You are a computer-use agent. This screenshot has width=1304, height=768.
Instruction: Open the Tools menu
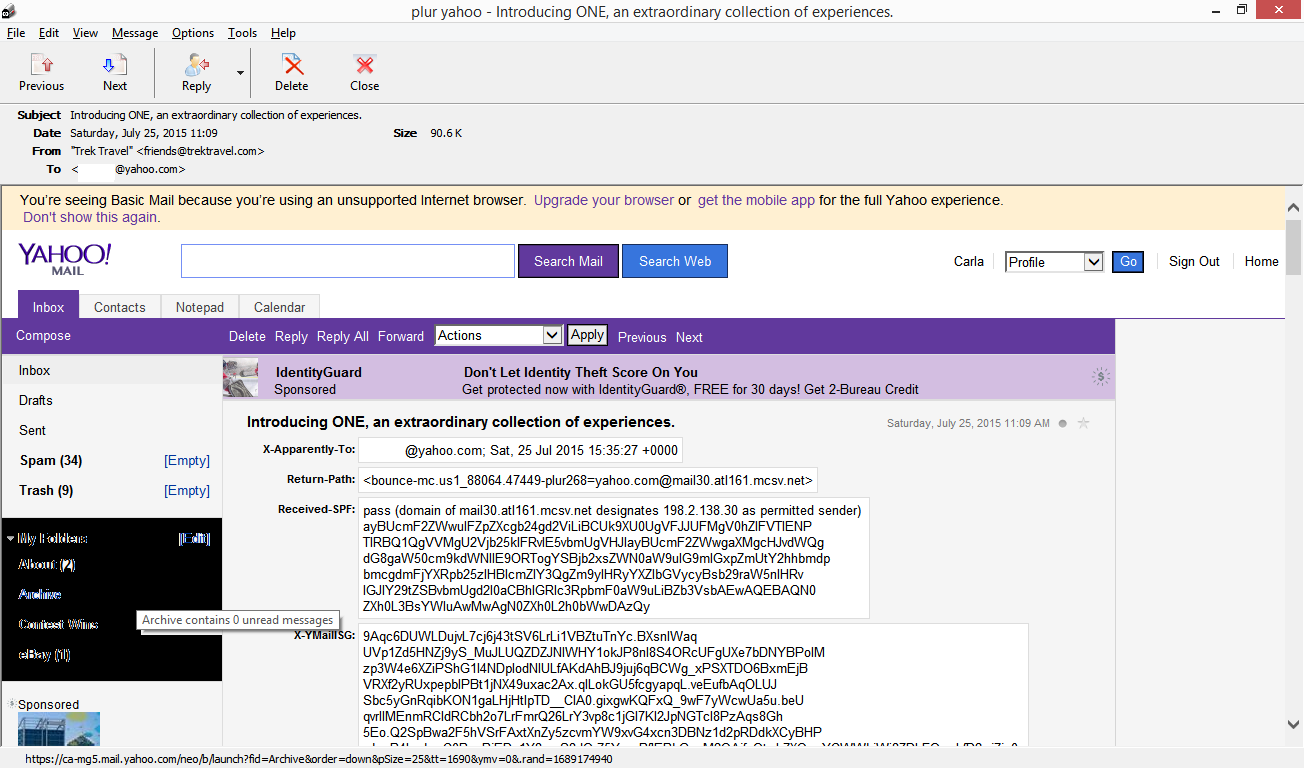pyautogui.click(x=242, y=33)
